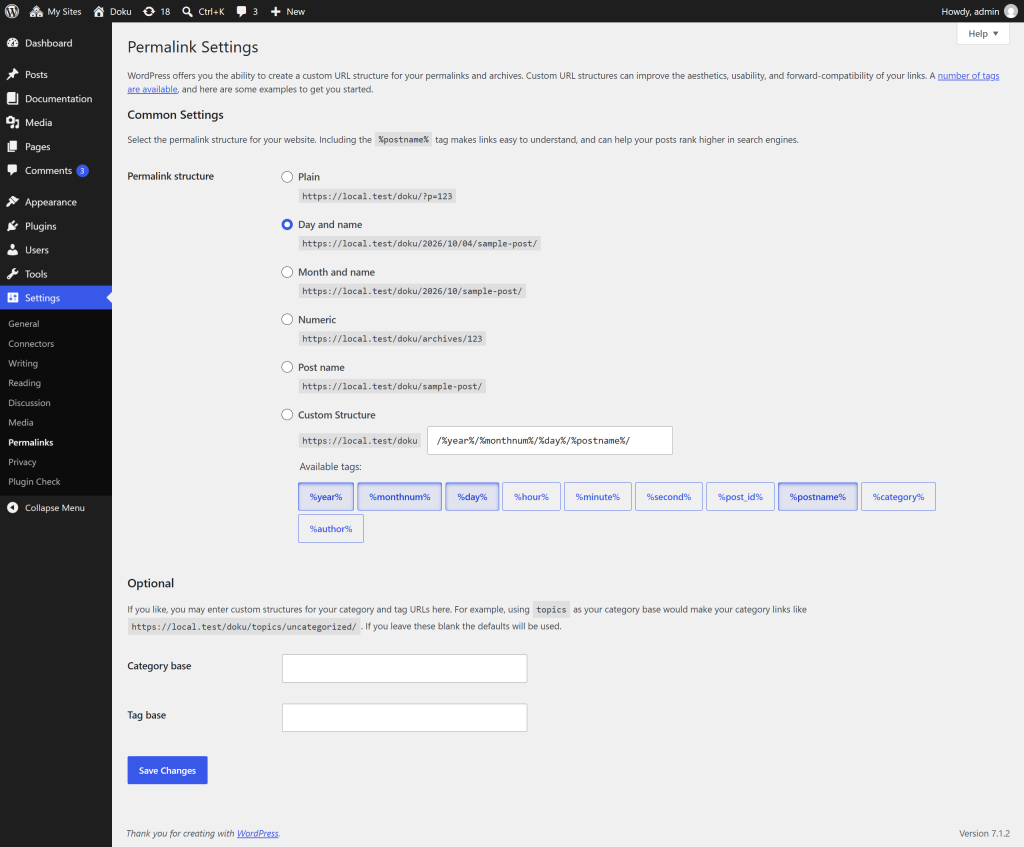The height and width of the screenshot is (847, 1024).
Task: Click the Plugins plug icon
Action: click(x=12, y=226)
